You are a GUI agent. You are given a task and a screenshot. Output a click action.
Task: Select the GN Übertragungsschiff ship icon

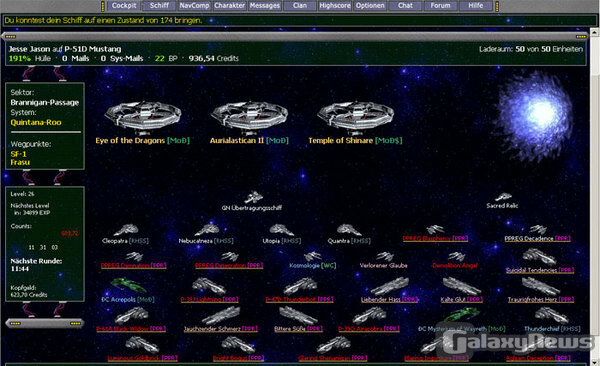[x=253, y=198]
